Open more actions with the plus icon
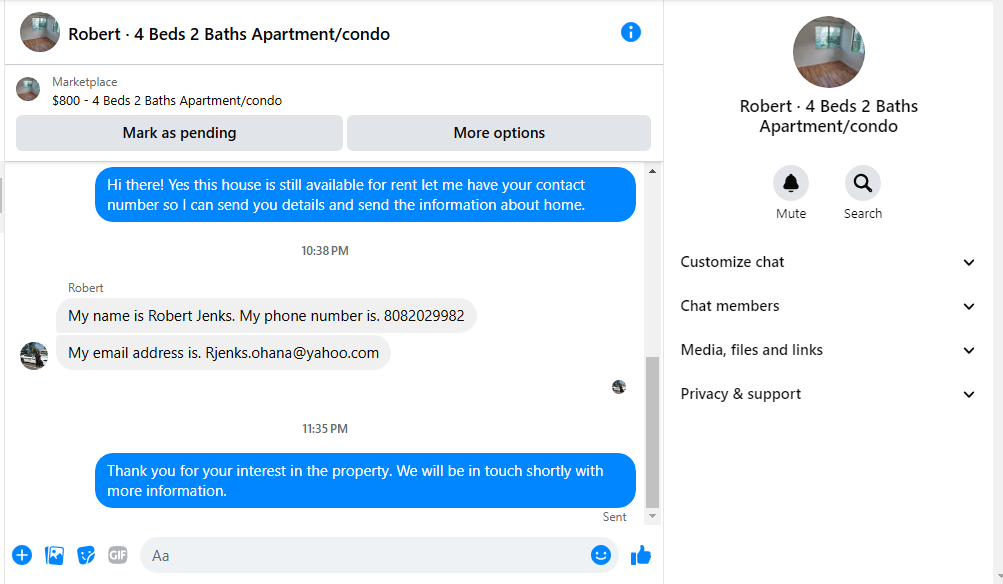The height and width of the screenshot is (584, 1003). coord(22,555)
